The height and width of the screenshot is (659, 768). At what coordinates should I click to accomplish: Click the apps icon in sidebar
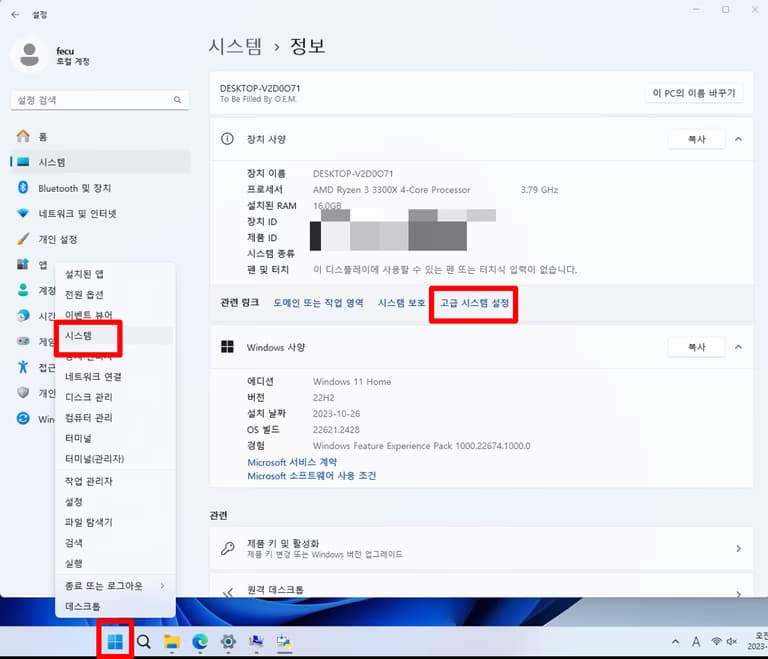tap(23, 264)
